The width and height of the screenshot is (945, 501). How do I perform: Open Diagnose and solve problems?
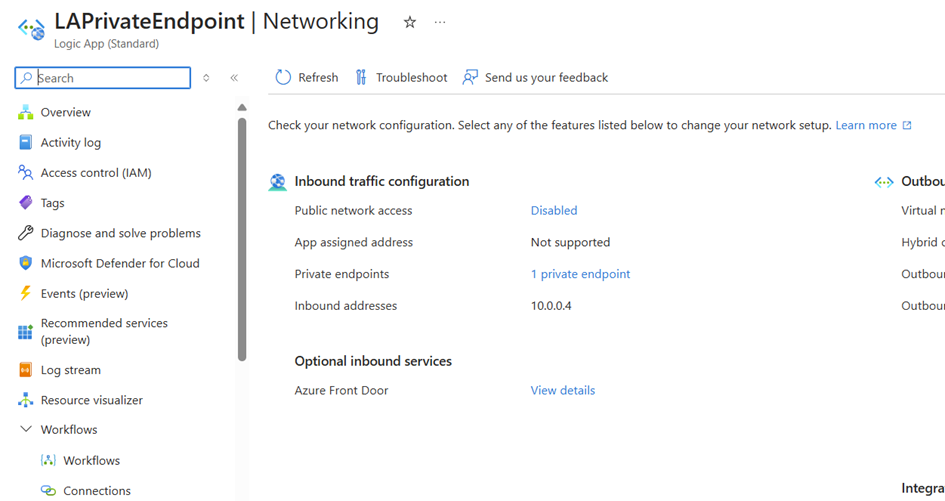click(x=119, y=233)
